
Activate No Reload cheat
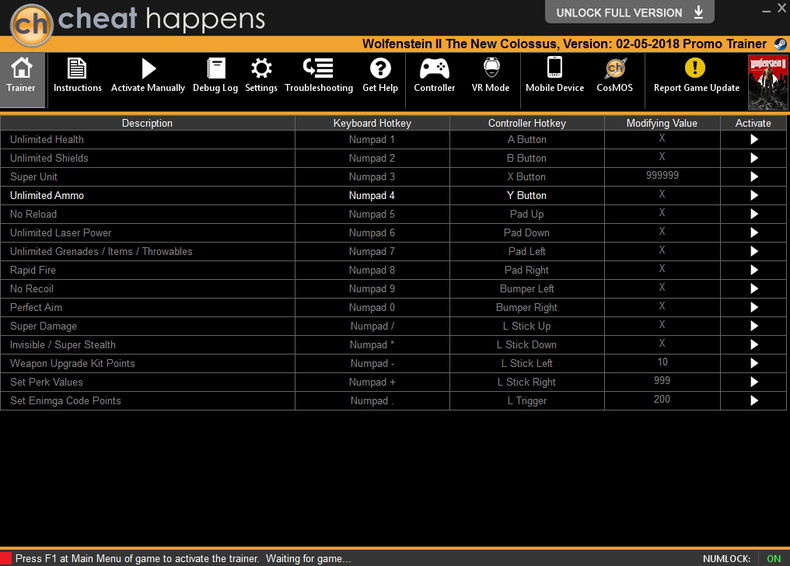754,214
